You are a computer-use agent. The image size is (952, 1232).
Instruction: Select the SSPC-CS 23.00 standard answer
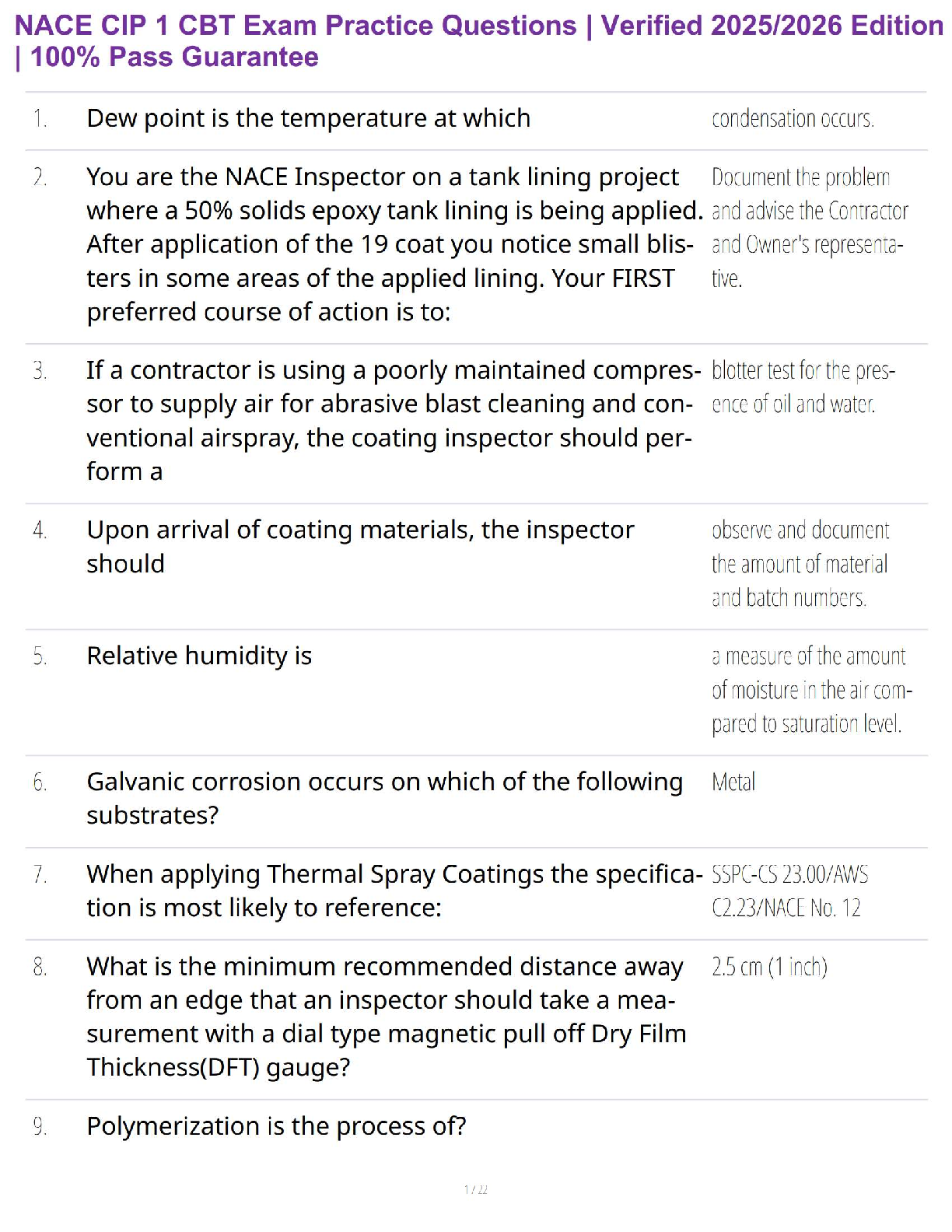click(789, 891)
